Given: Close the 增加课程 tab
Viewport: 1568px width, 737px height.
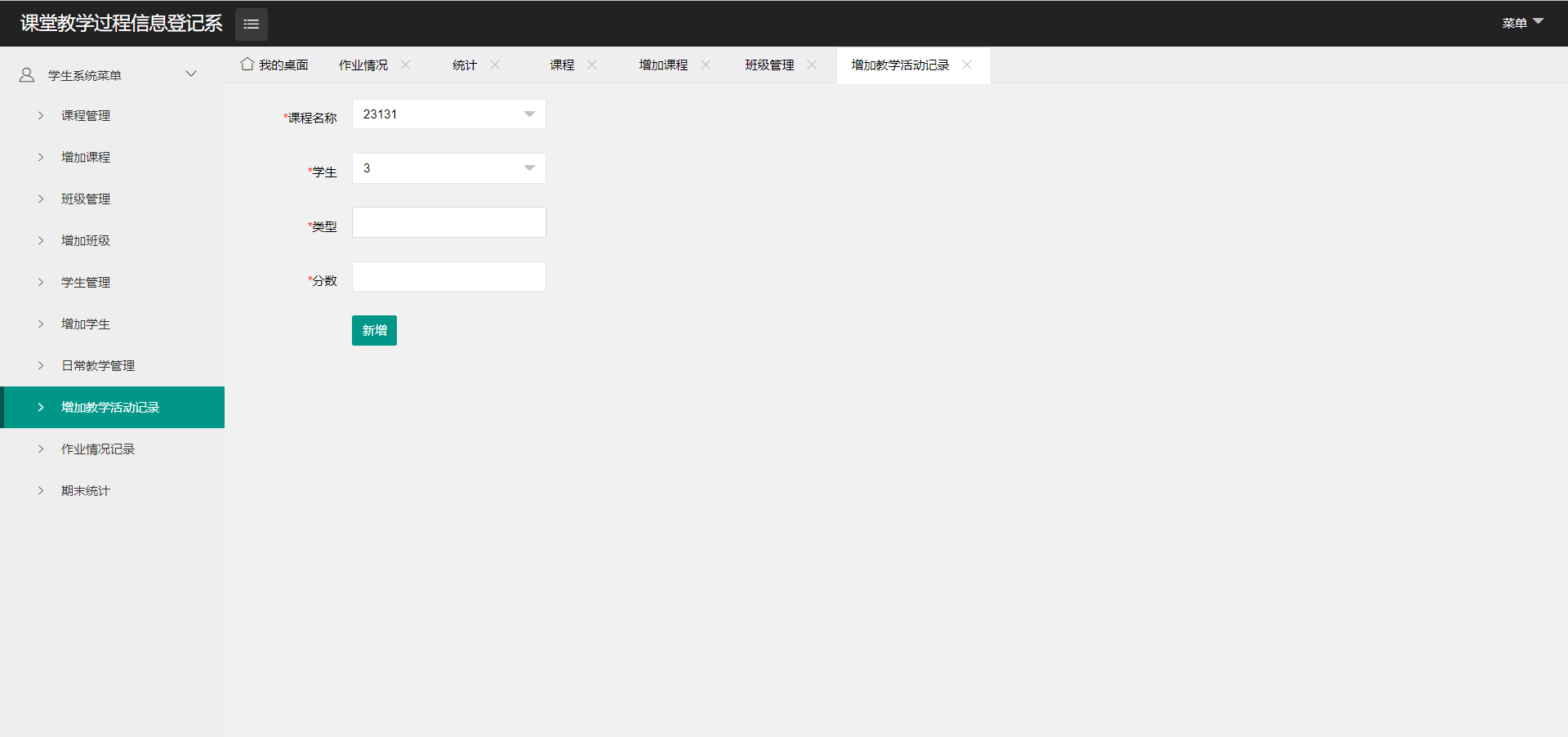Looking at the screenshot, I should tap(706, 65).
